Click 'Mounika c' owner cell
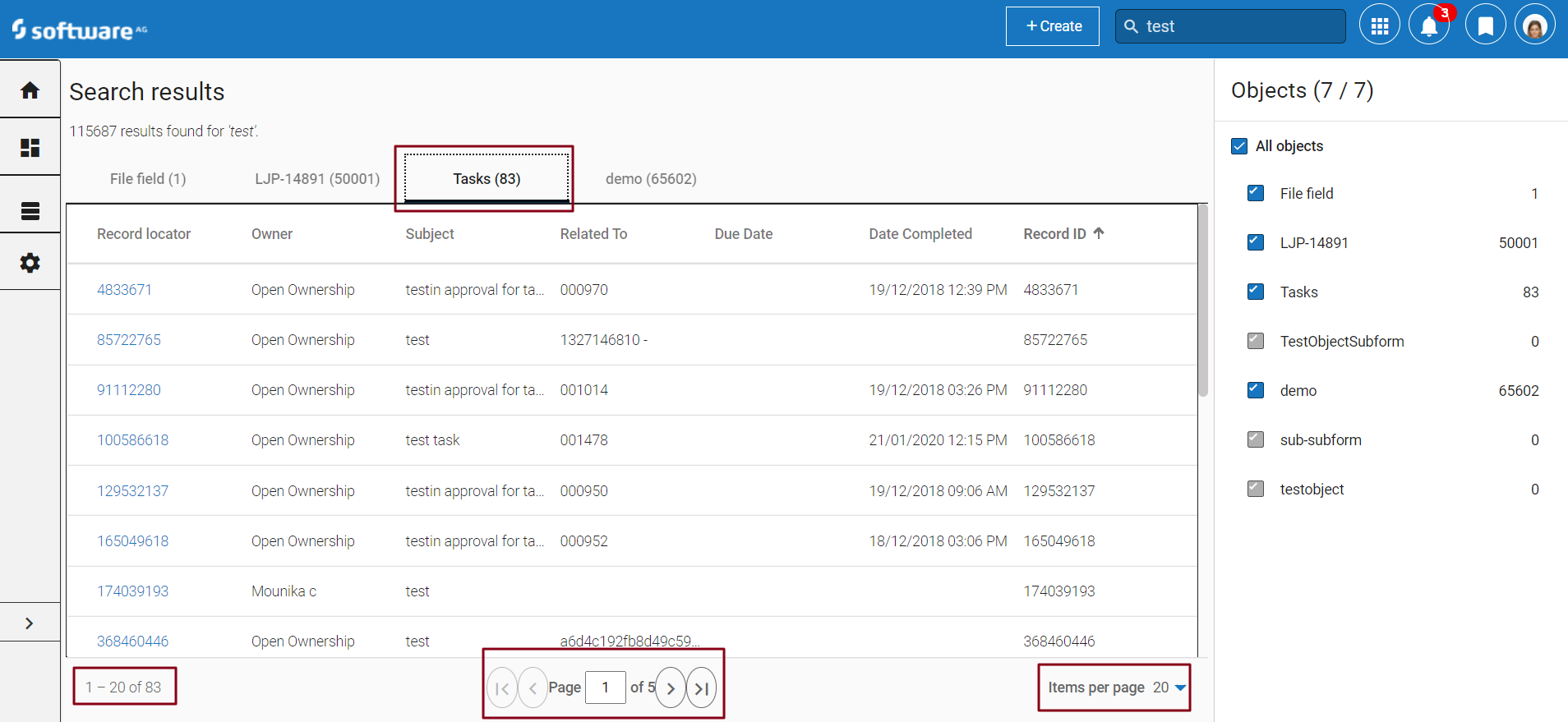Screen dimensions: 1568x722 (x=284, y=591)
